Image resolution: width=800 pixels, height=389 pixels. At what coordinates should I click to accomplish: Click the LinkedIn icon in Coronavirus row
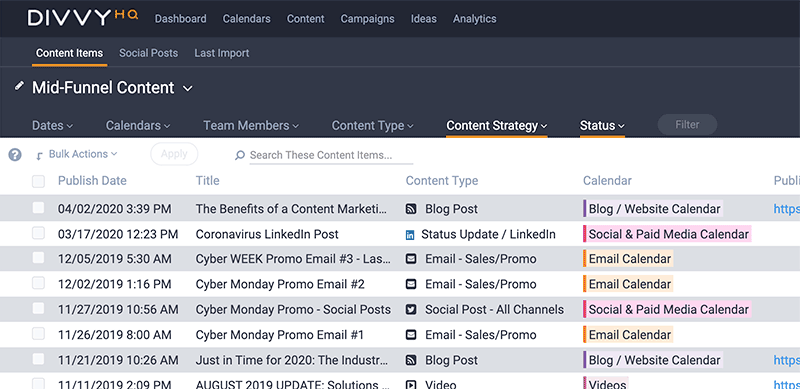tap(410, 235)
